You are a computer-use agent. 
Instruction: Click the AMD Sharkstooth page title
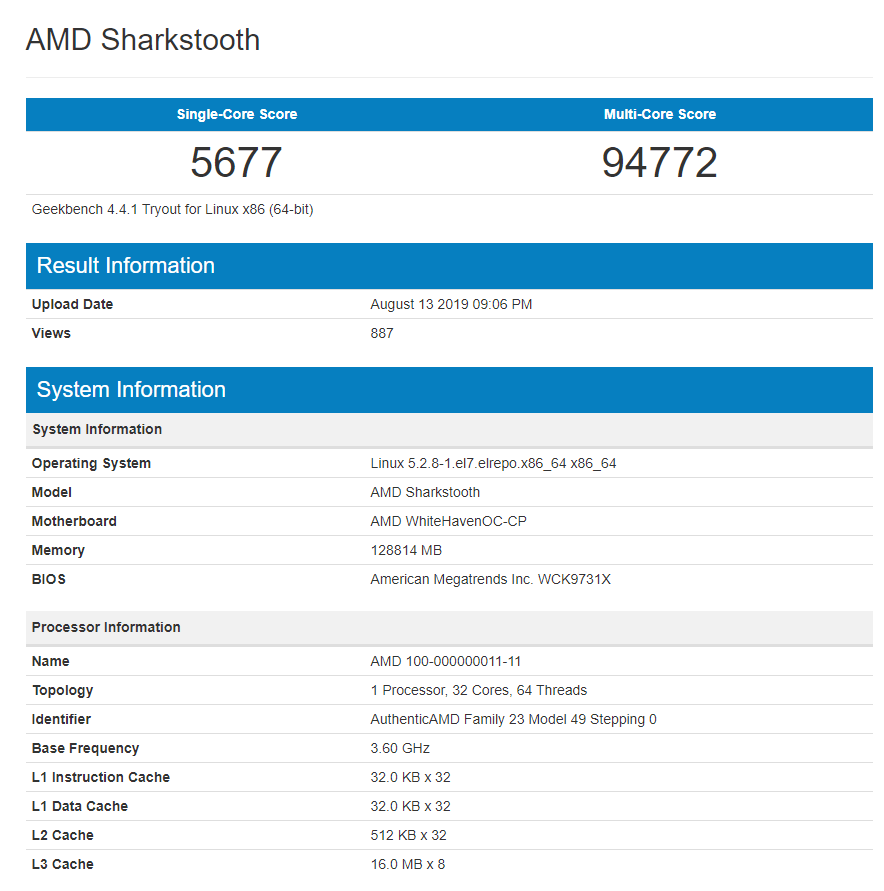143,40
